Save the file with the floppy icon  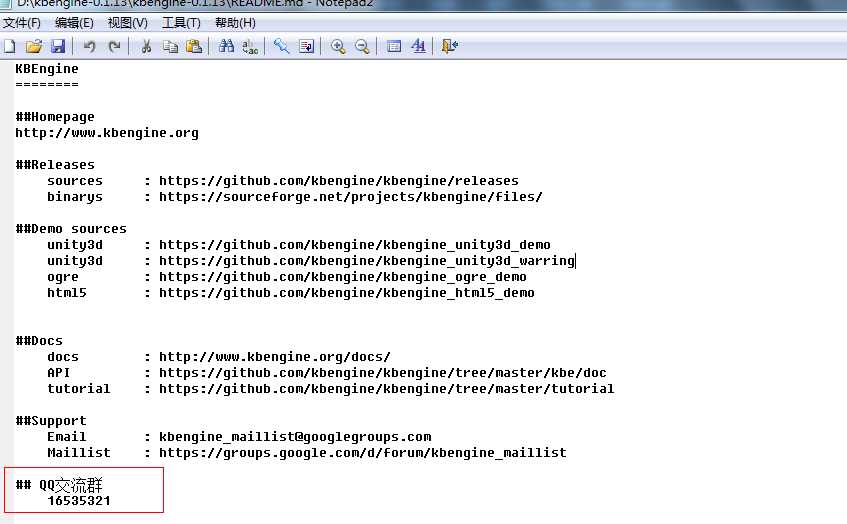[58, 46]
